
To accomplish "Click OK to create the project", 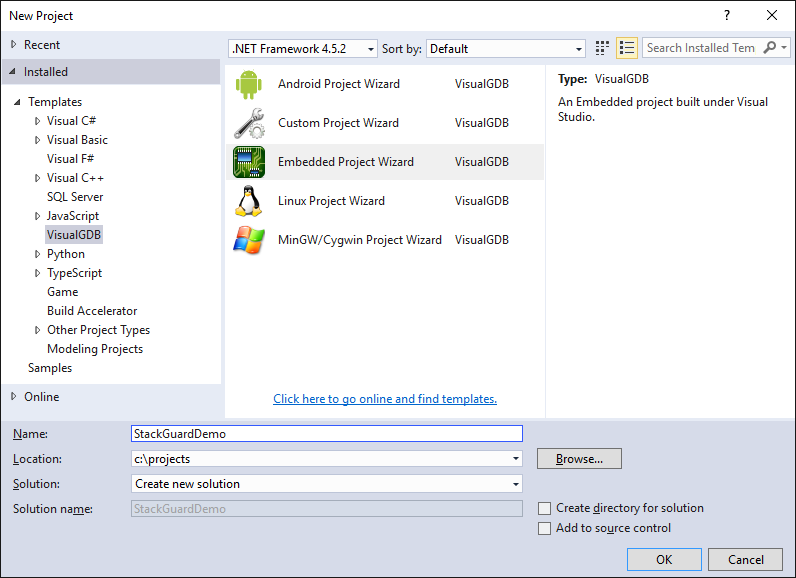I will 664,559.
